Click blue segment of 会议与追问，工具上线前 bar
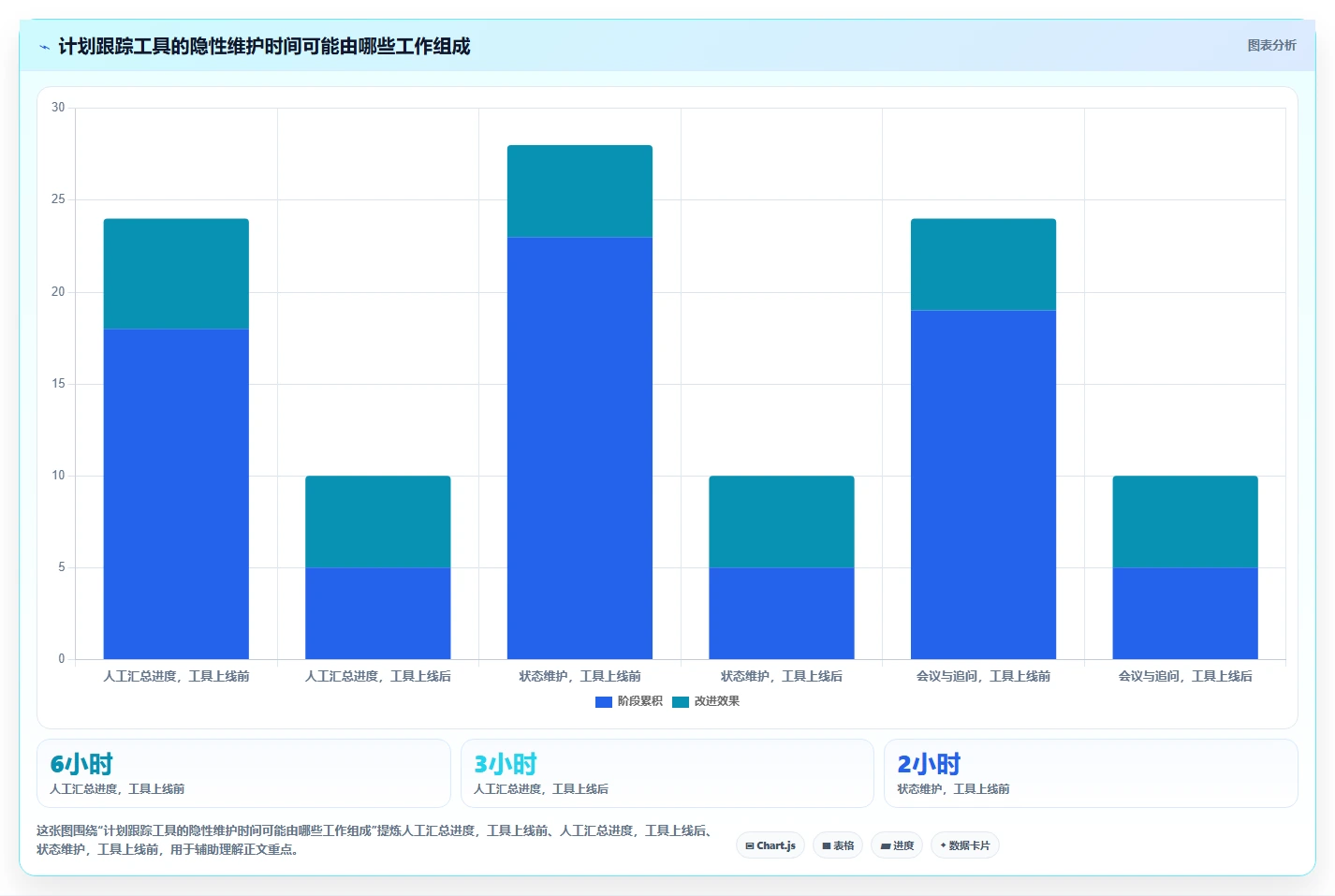 pos(983,484)
